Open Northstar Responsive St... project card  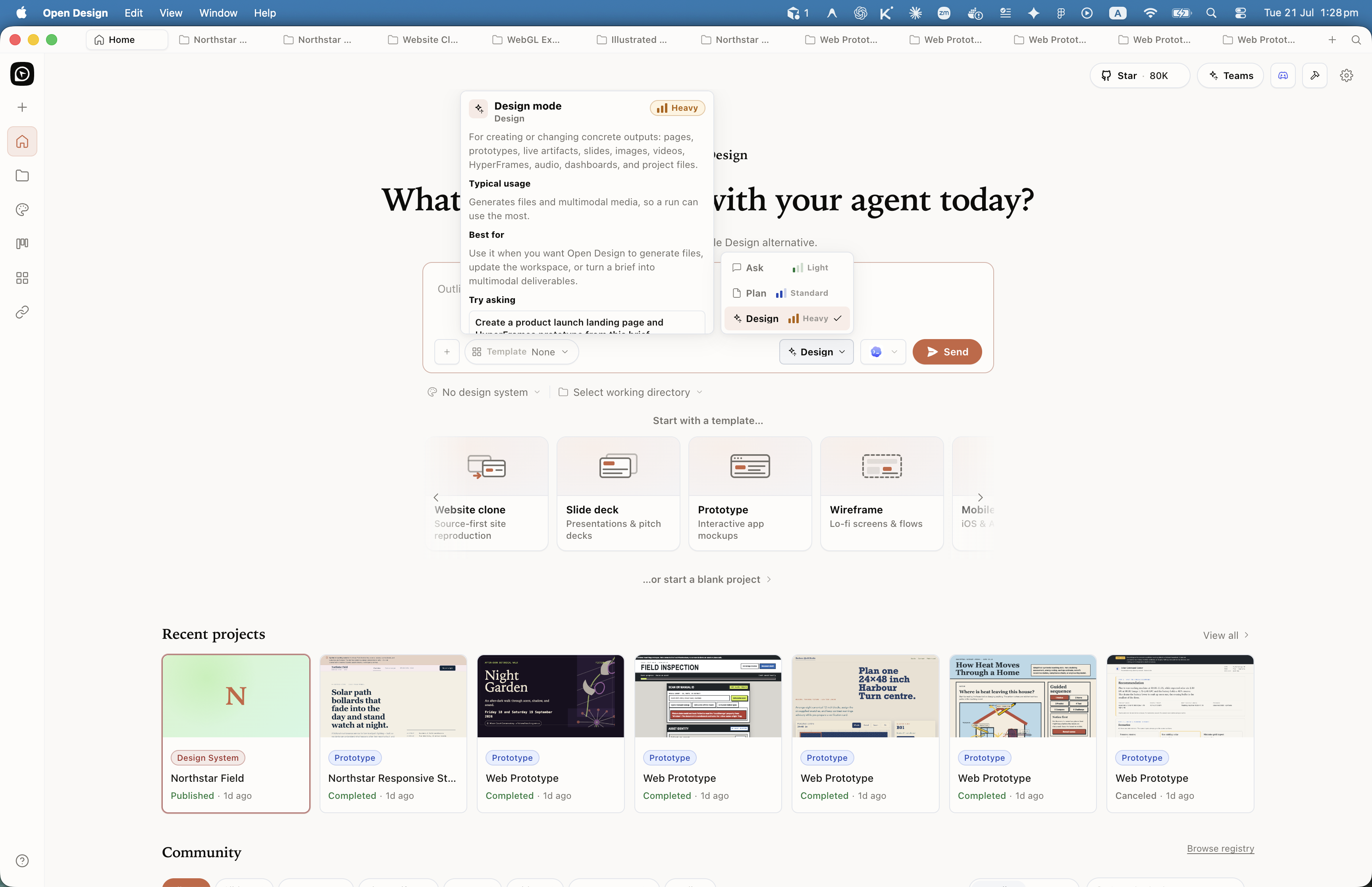tap(393, 734)
